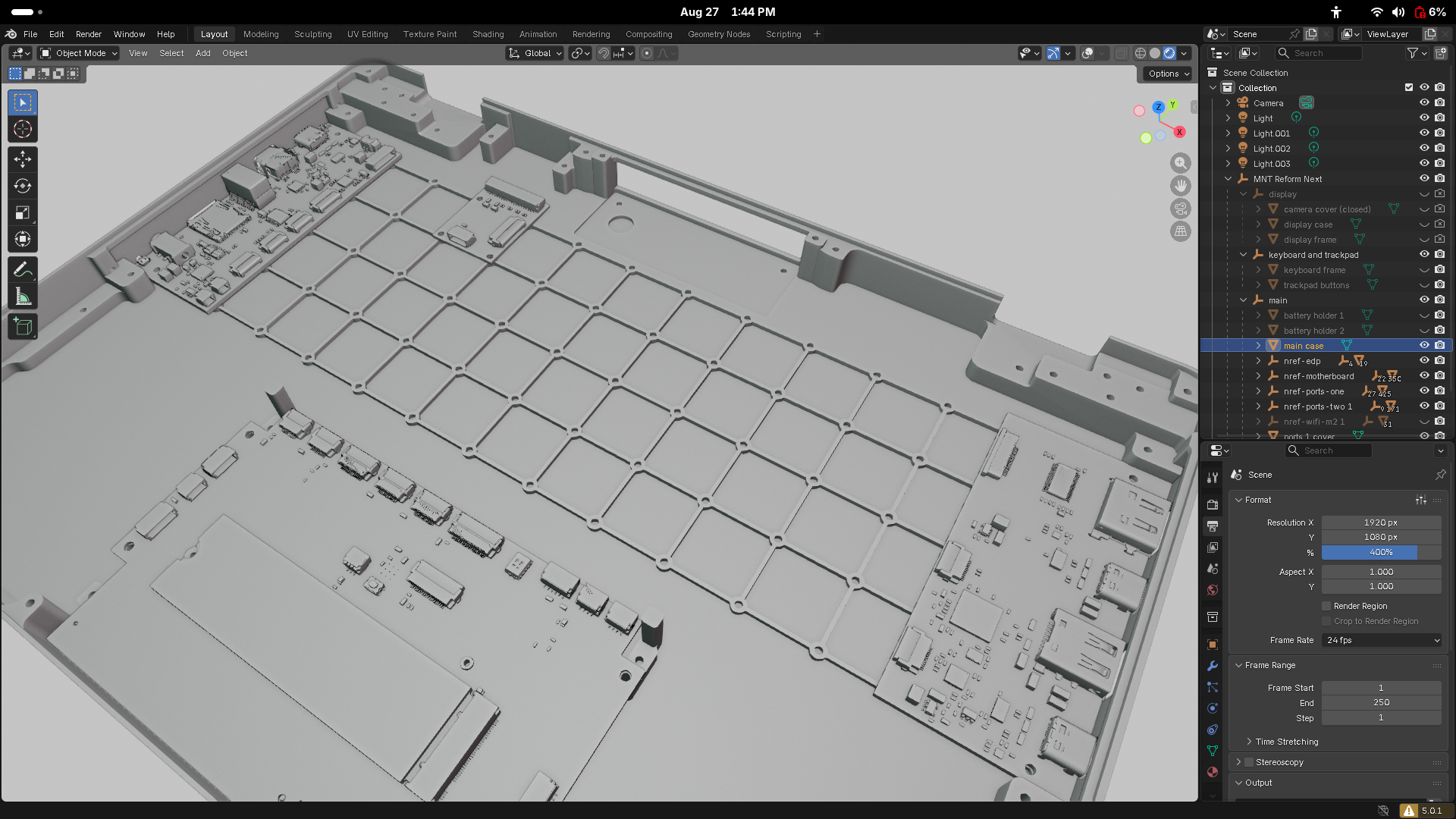Image resolution: width=1456 pixels, height=819 pixels.
Task: Select the Move tool in toolbar
Action: 23,159
